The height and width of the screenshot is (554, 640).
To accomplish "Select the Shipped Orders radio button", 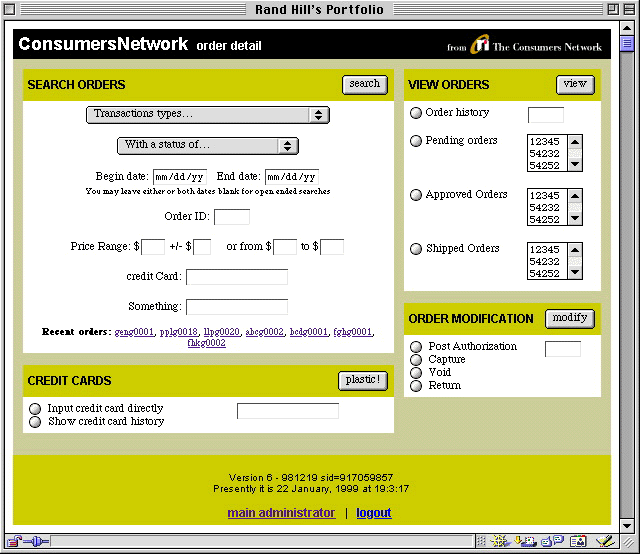I will 416,249.
